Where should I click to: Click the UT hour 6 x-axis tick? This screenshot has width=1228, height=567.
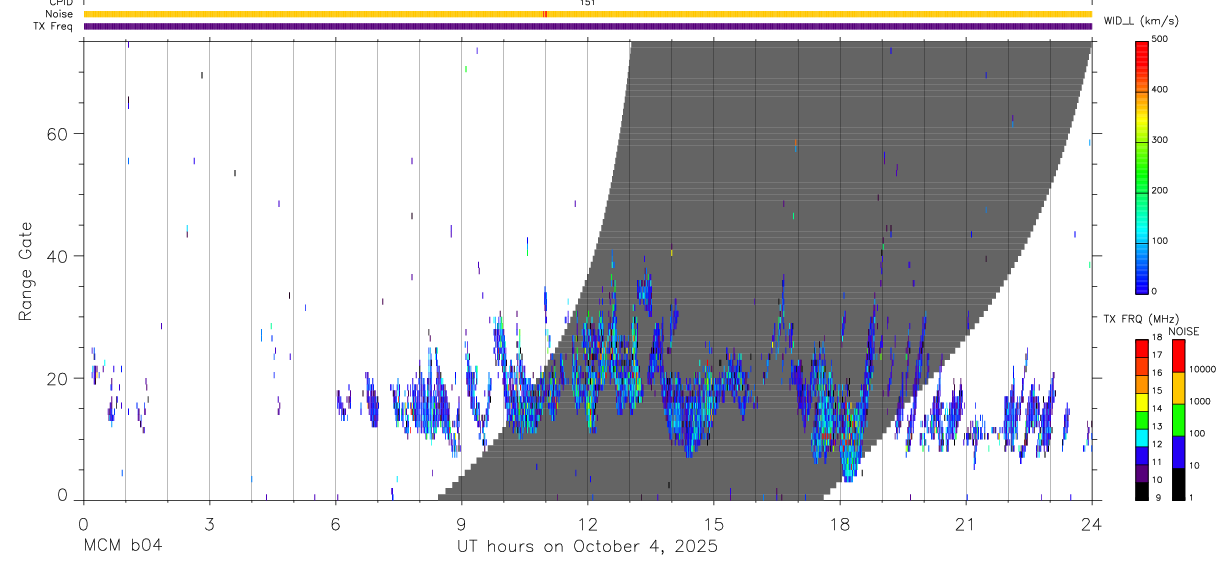click(335, 524)
